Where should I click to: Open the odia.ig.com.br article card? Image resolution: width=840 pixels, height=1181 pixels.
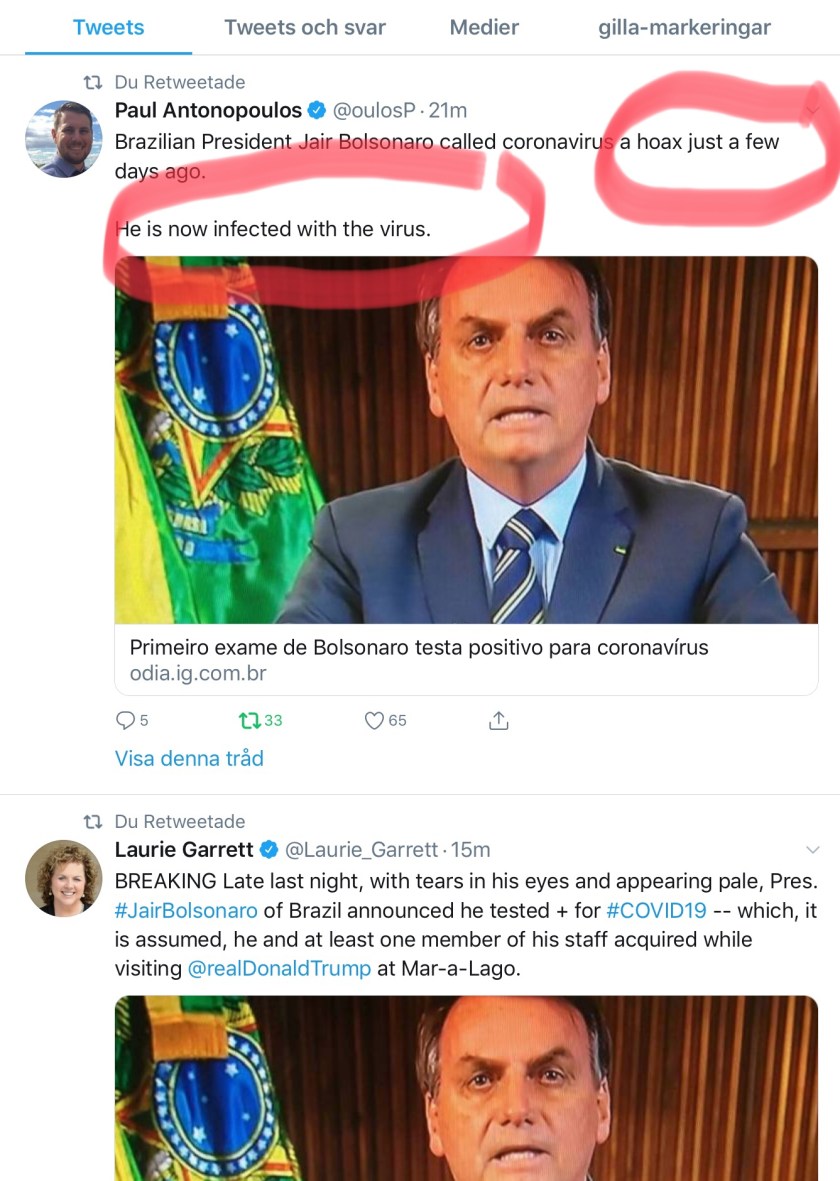[466, 660]
